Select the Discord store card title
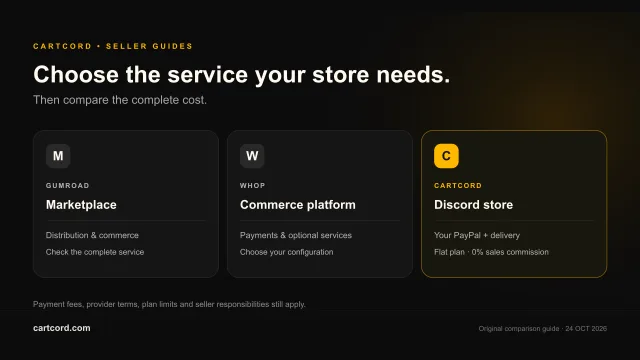Image resolution: width=640 pixels, height=360 pixels. (473, 204)
